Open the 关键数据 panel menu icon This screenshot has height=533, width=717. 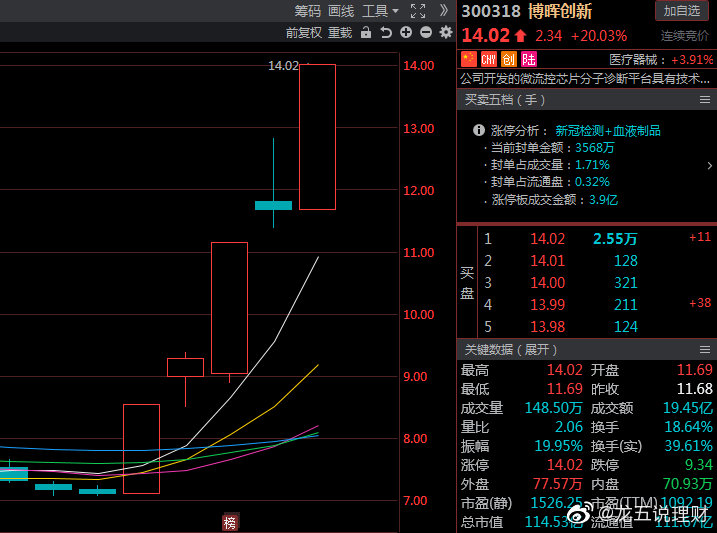coord(705,350)
